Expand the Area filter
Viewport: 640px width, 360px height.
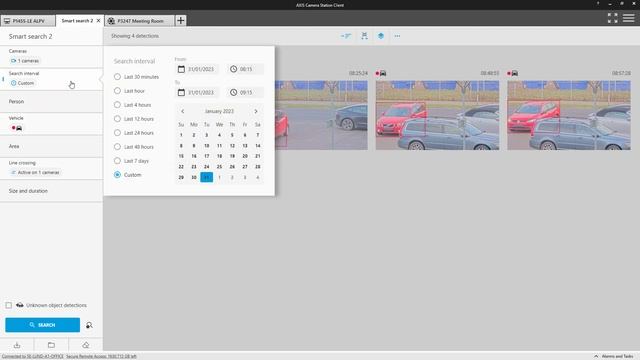pos(51,146)
